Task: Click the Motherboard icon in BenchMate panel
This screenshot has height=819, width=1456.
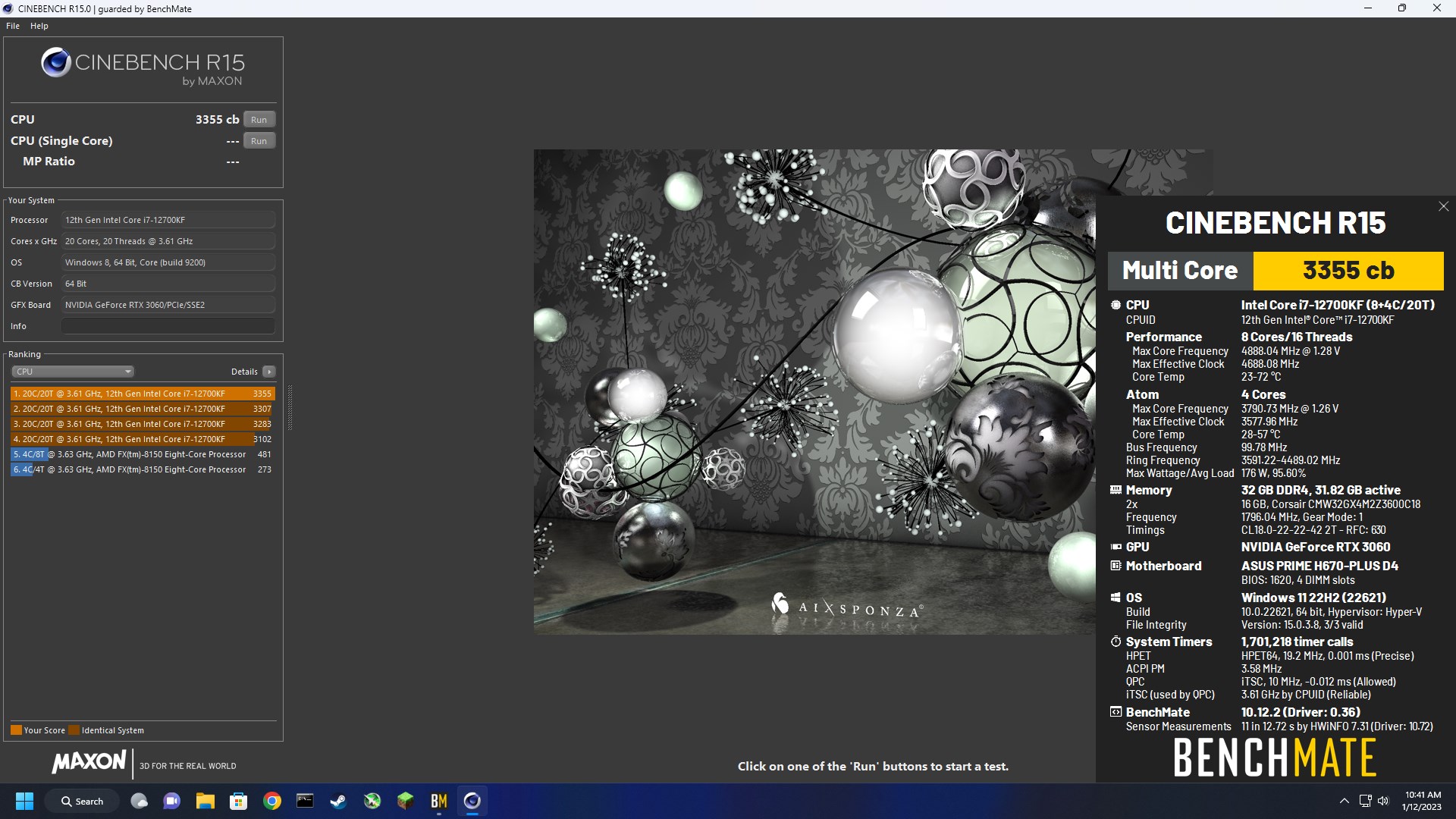Action: [1116, 566]
